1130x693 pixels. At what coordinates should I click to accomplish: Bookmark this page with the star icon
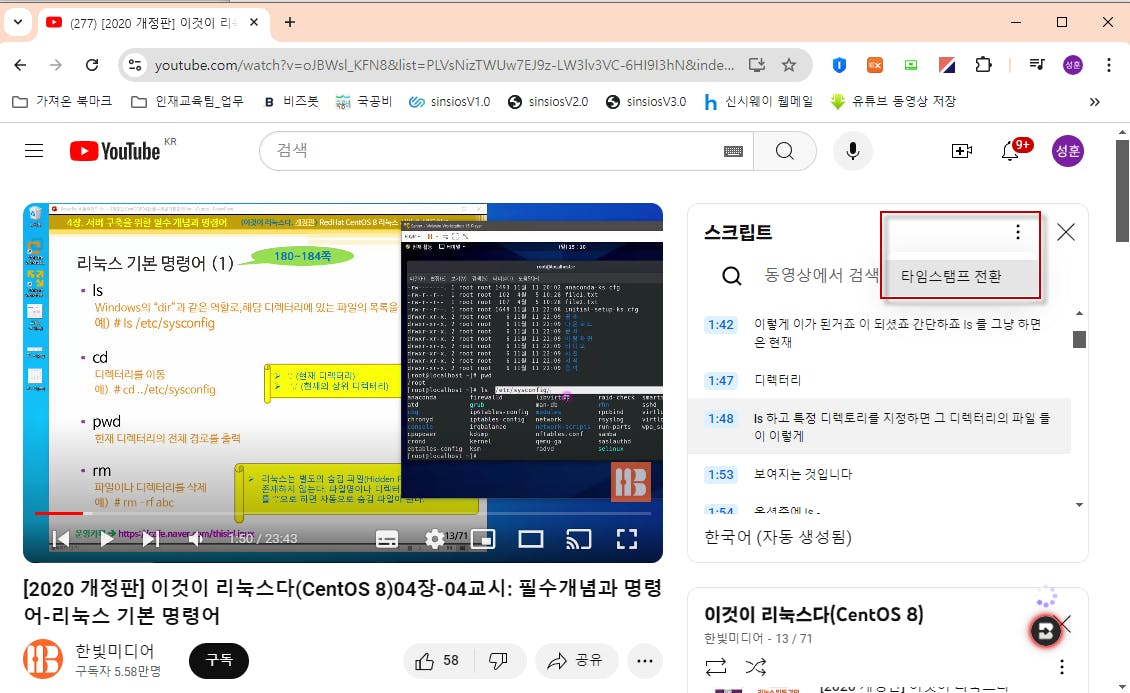click(789, 65)
